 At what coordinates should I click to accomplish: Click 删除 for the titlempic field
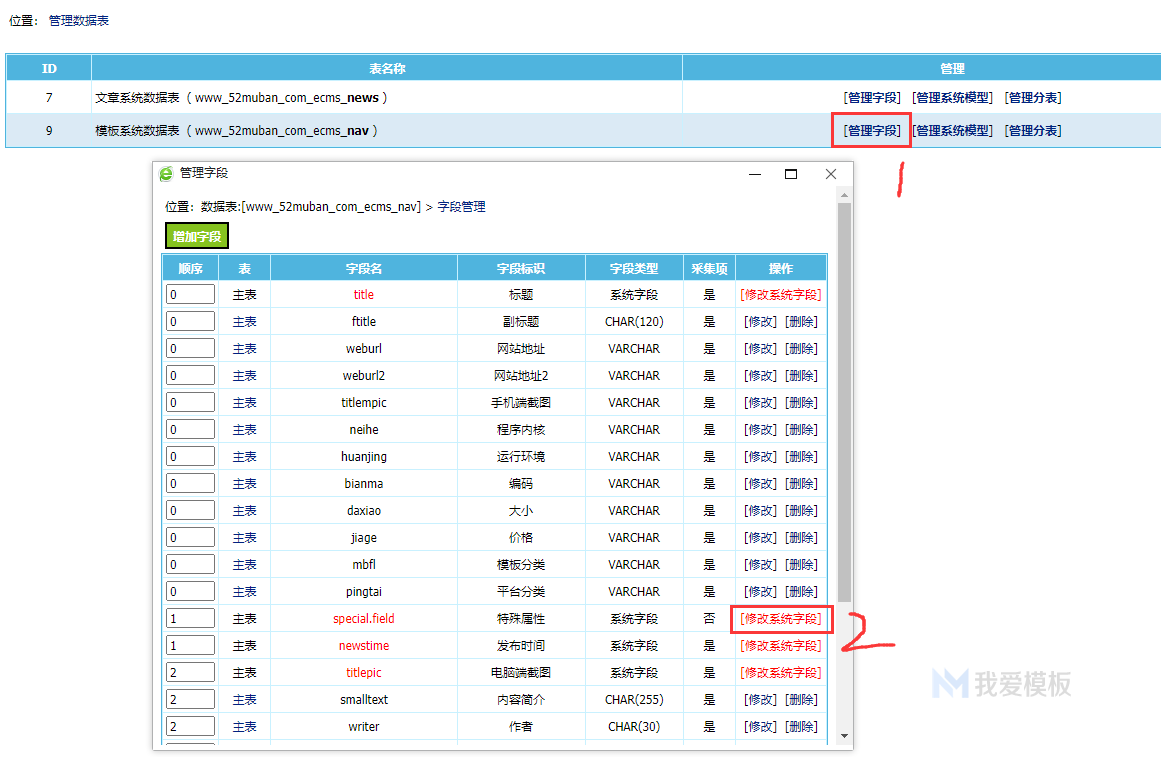pyautogui.click(x=801, y=403)
